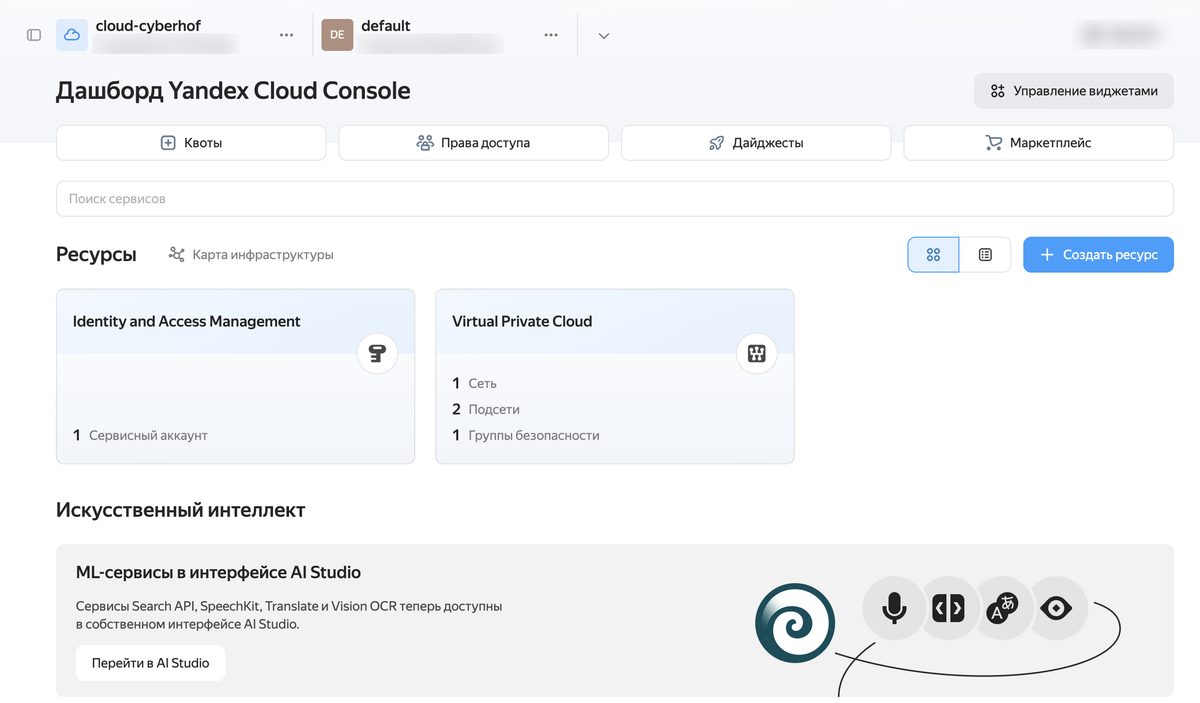Click the IAM key-stamp icon
This screenshot has height=703, width=1200.
[x=377, y=353]
